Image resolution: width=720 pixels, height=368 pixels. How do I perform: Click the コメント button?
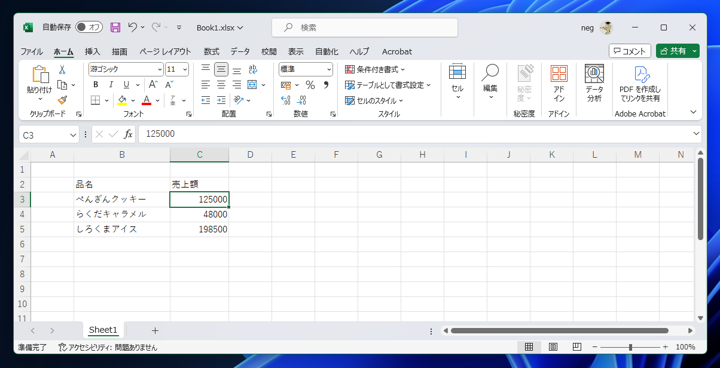[630, 51]
